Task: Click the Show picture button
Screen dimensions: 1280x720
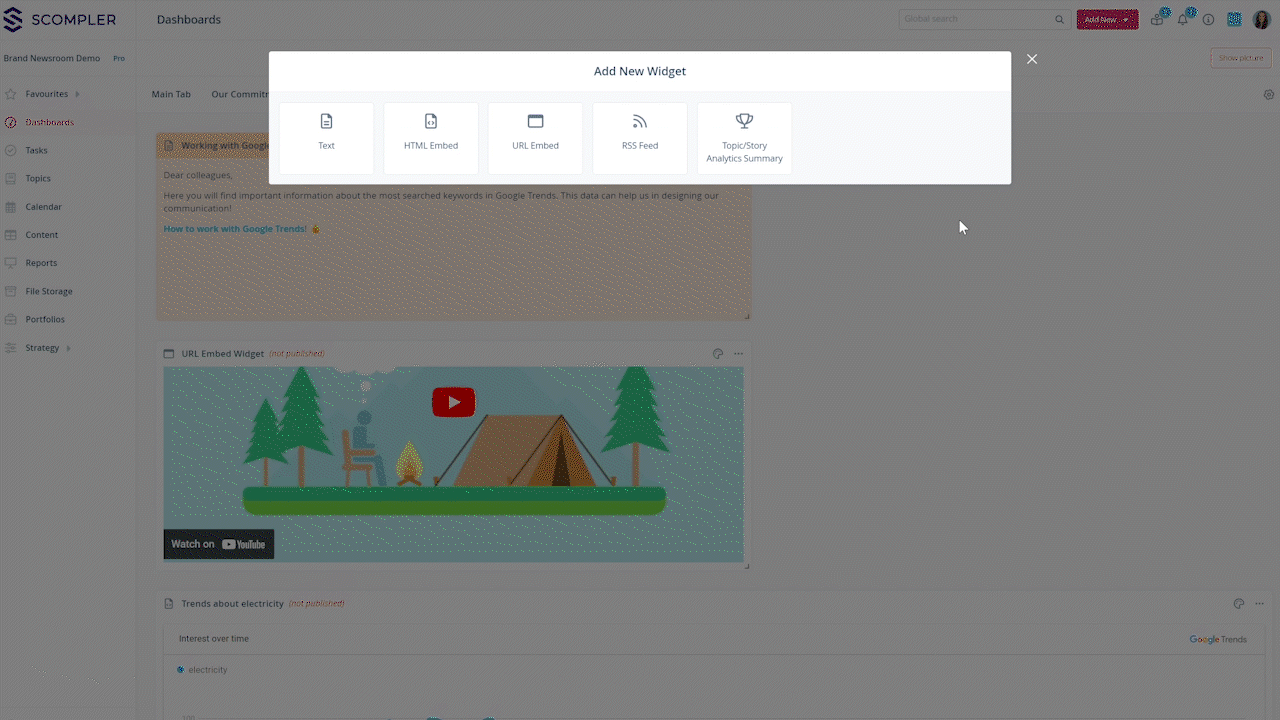Action: (1240, 58)
